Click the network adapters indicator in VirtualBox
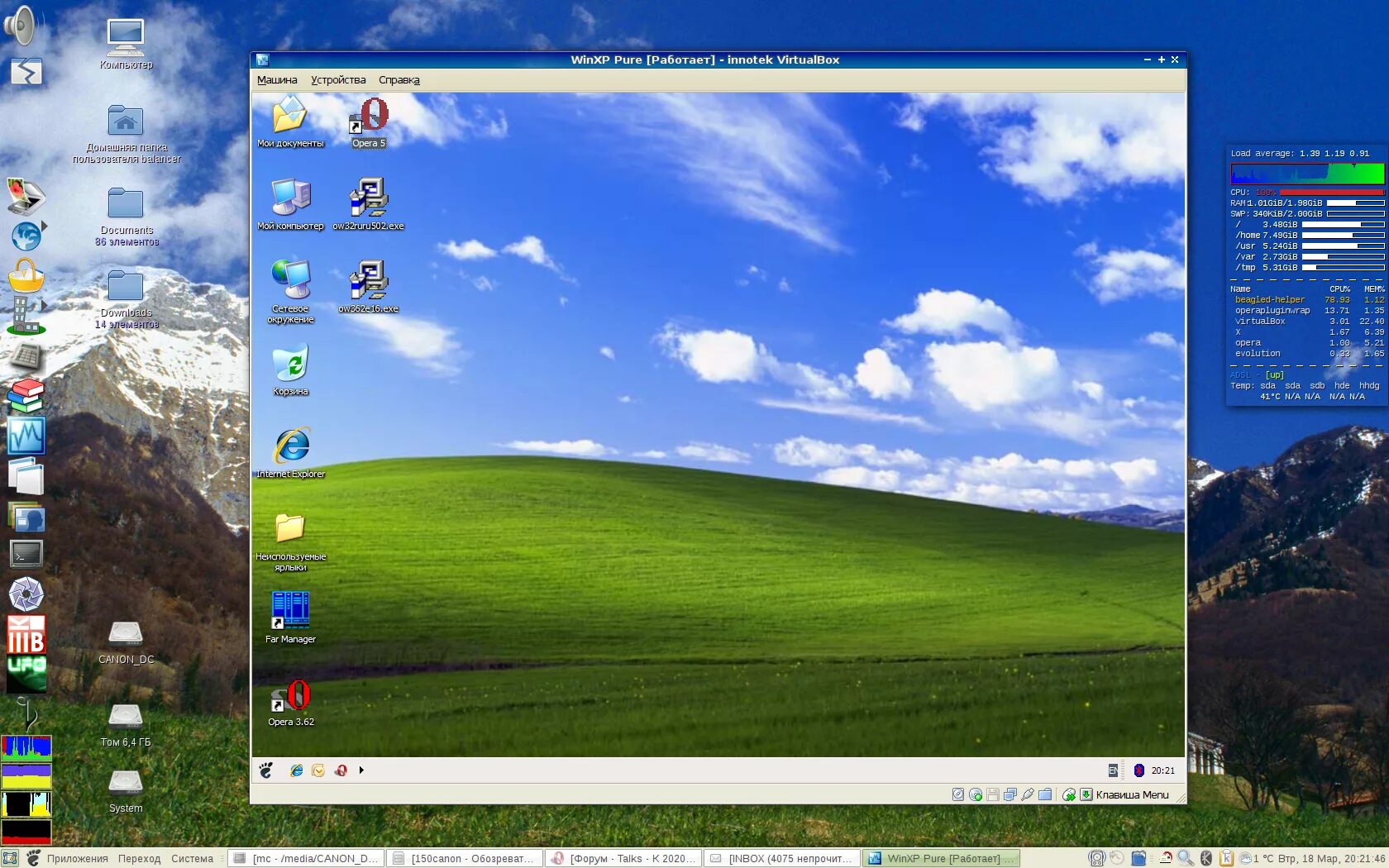Viewport: 1389px width, 868px height. pos(1010,794)
